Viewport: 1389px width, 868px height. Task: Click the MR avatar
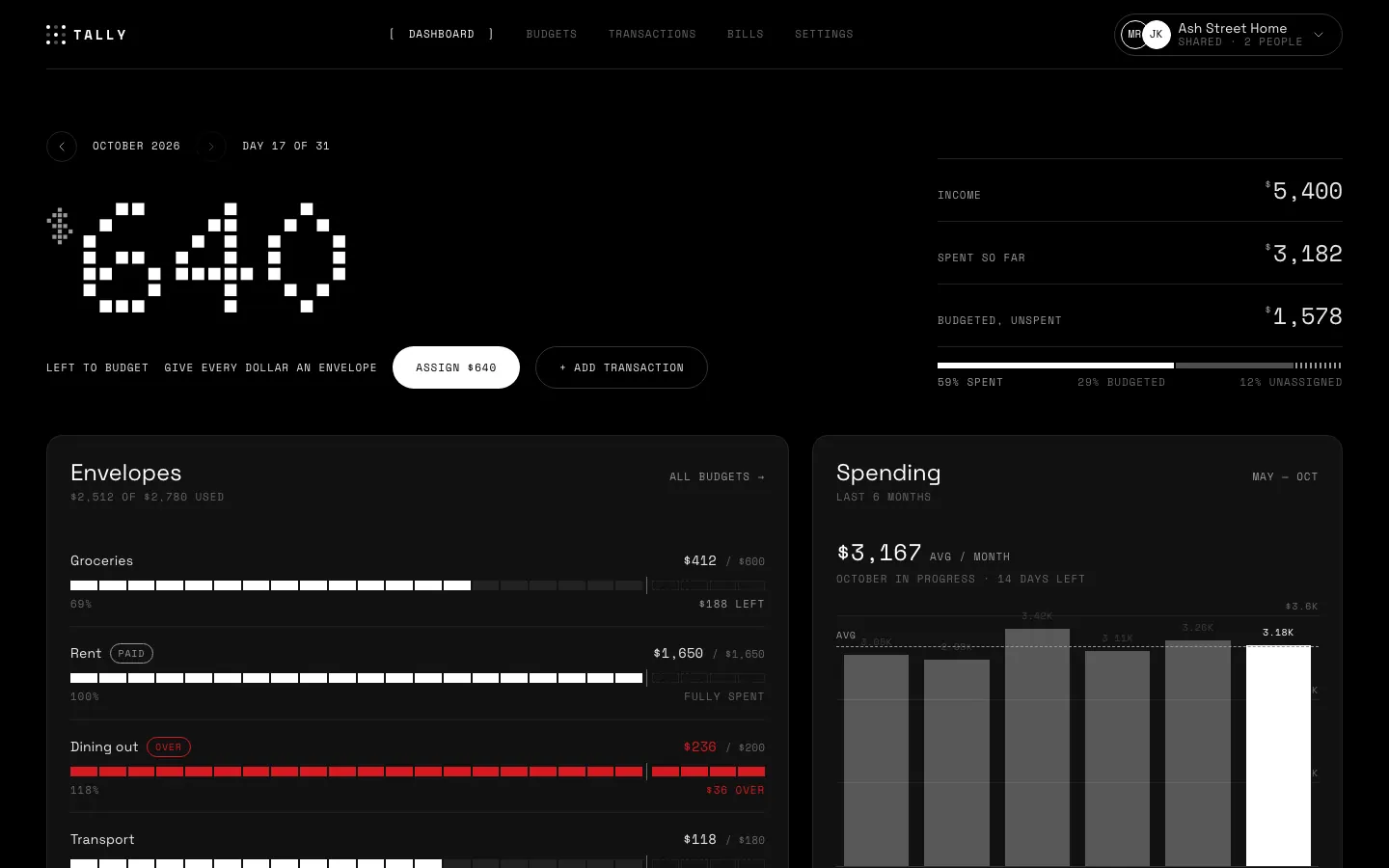1132,35
